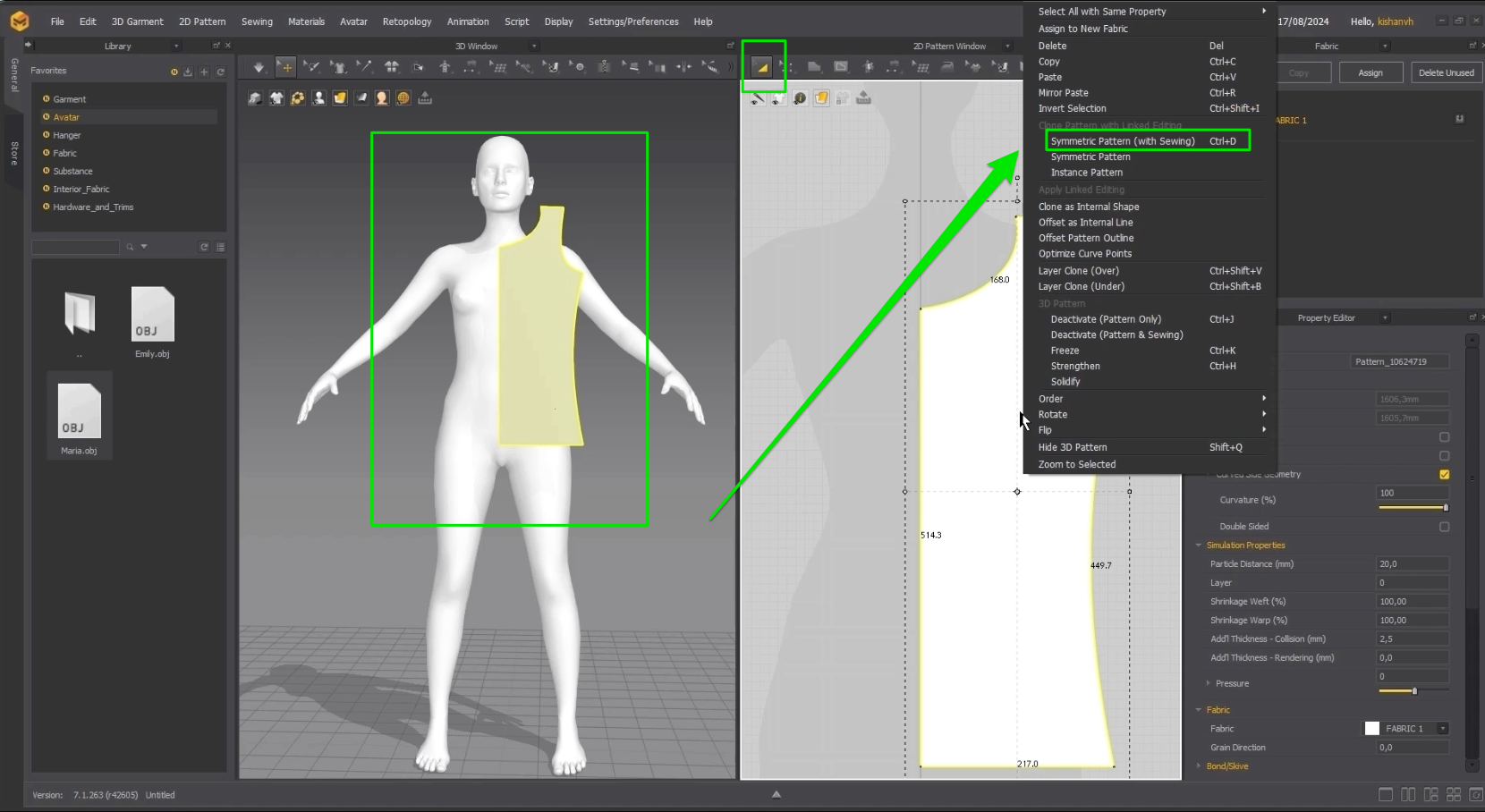The height and width of the screenshot is (812, 1485).
Task: Toggle seamline visibility eye icon in 2D window
Action: [x=757, y=98]
